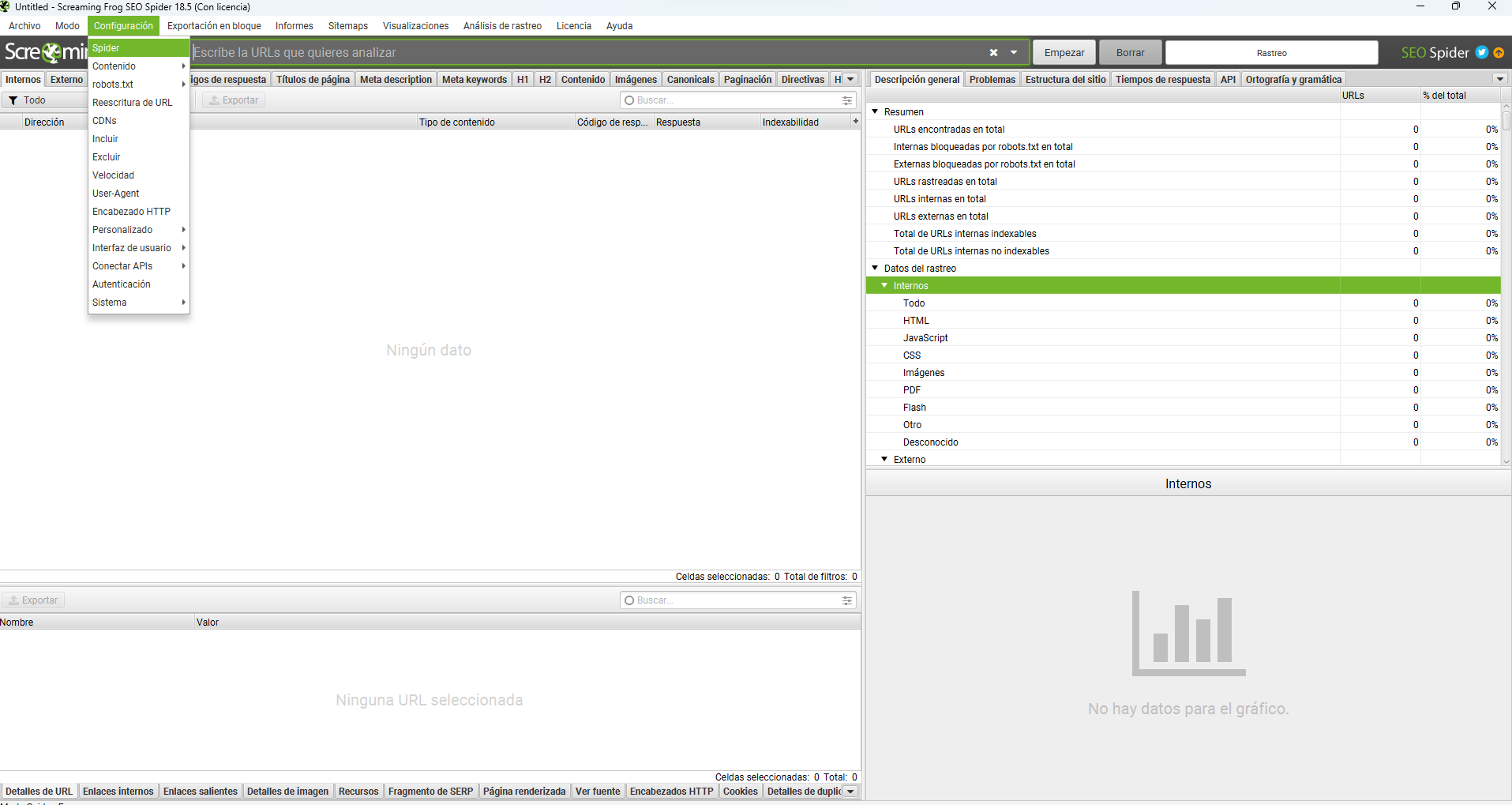Open the bottom tabs overflow dropdown

850,792
